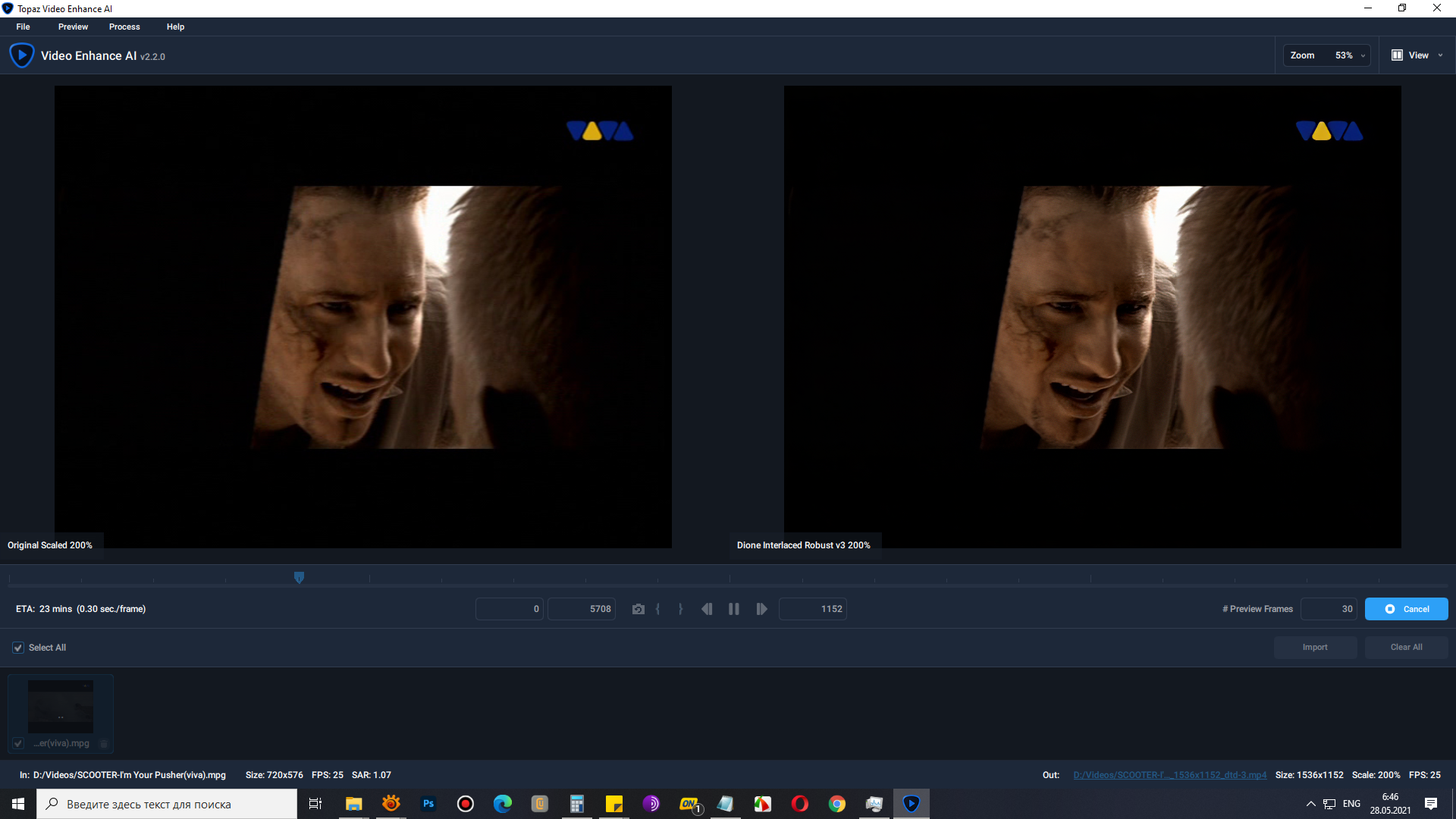Image resolution: width=1456 pixels, height=819 pixels.
Task: Click the original video preview pane
Action: (x=363, y=317)
